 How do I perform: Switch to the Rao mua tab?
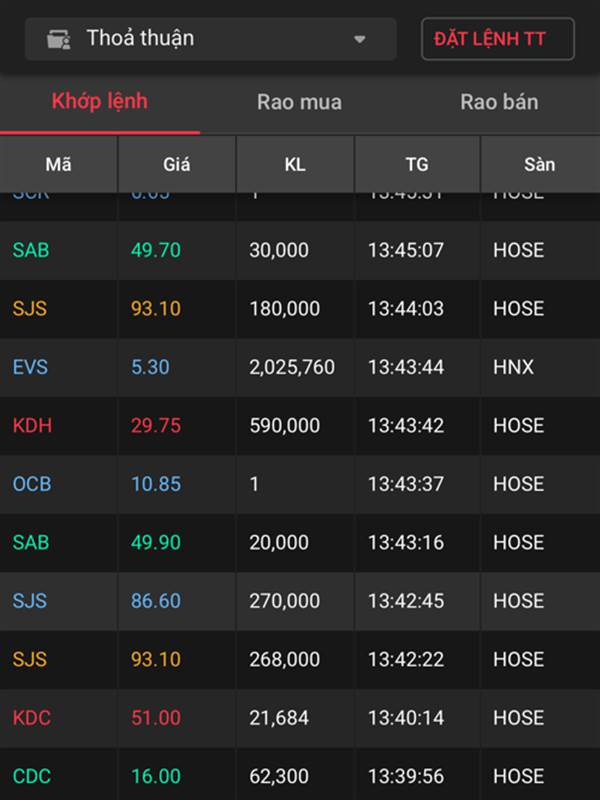tap(299, 102)
